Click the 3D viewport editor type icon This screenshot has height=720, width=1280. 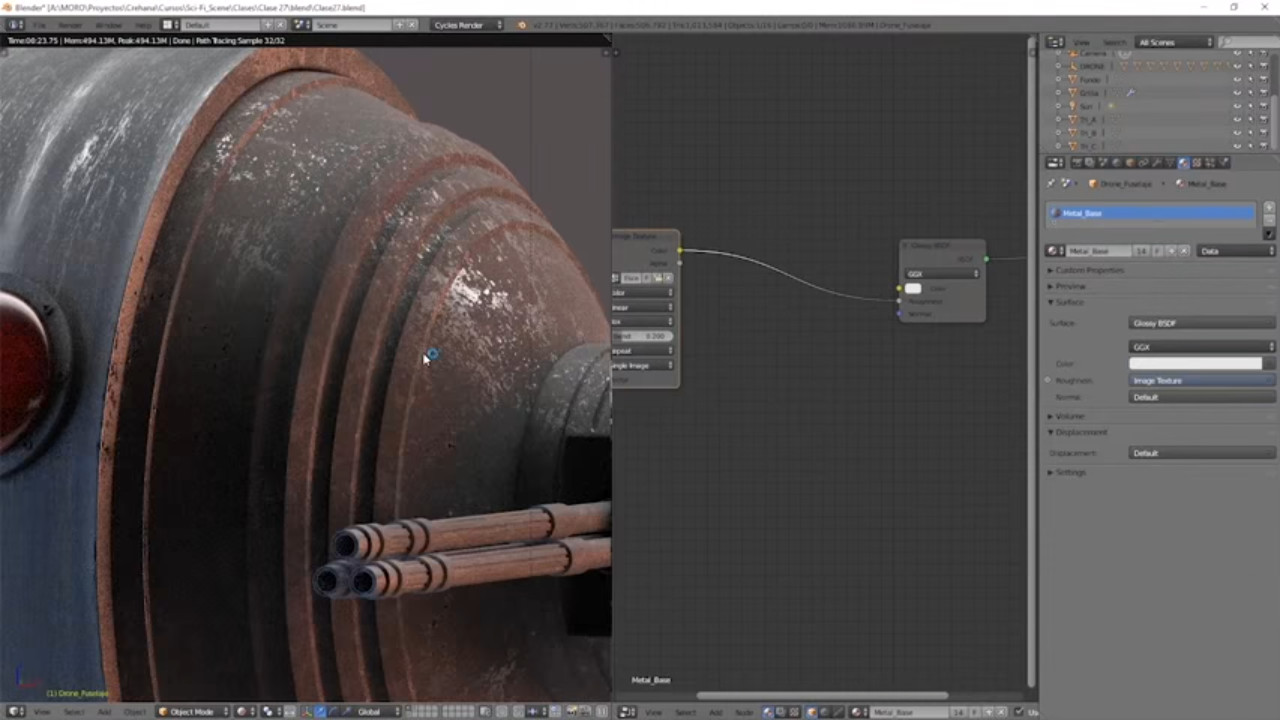click(15, 712)
